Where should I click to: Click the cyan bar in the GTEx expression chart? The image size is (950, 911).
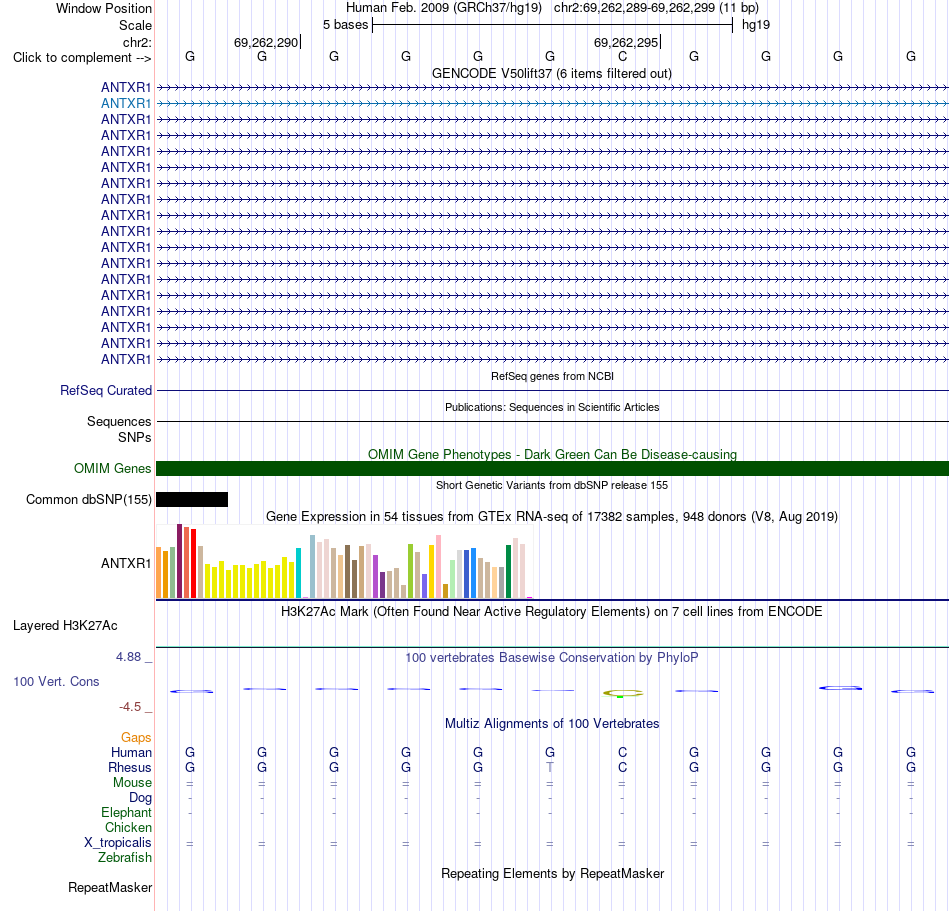(x=298, y=573)
